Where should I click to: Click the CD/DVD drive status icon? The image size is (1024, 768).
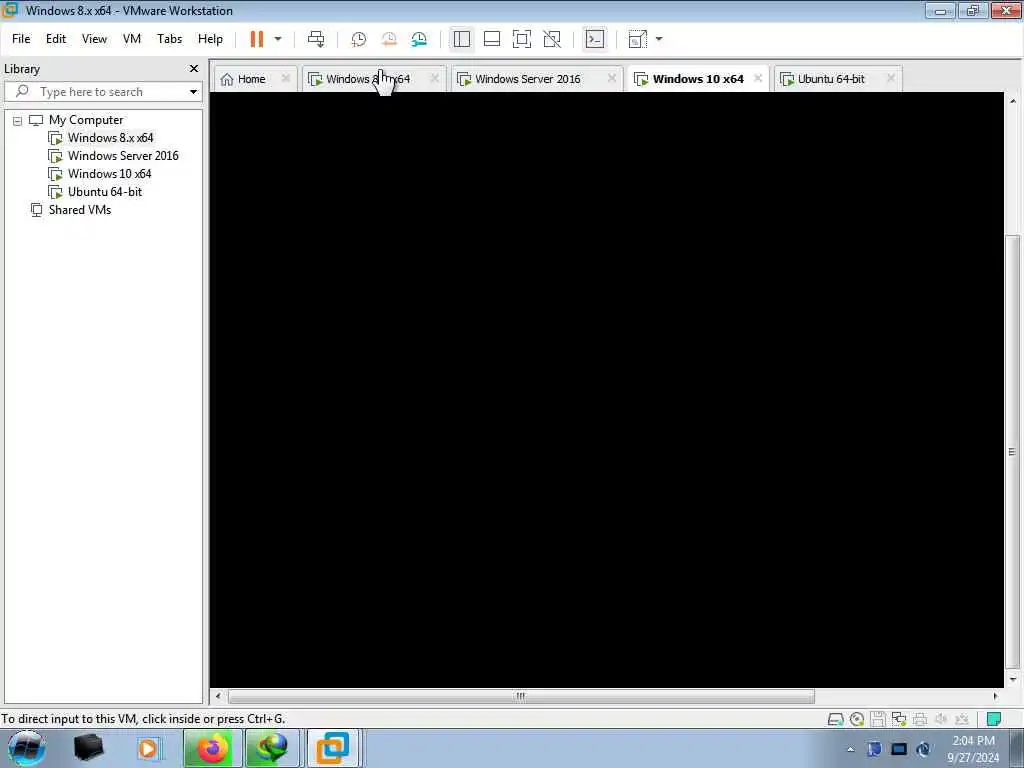point(857,720)
